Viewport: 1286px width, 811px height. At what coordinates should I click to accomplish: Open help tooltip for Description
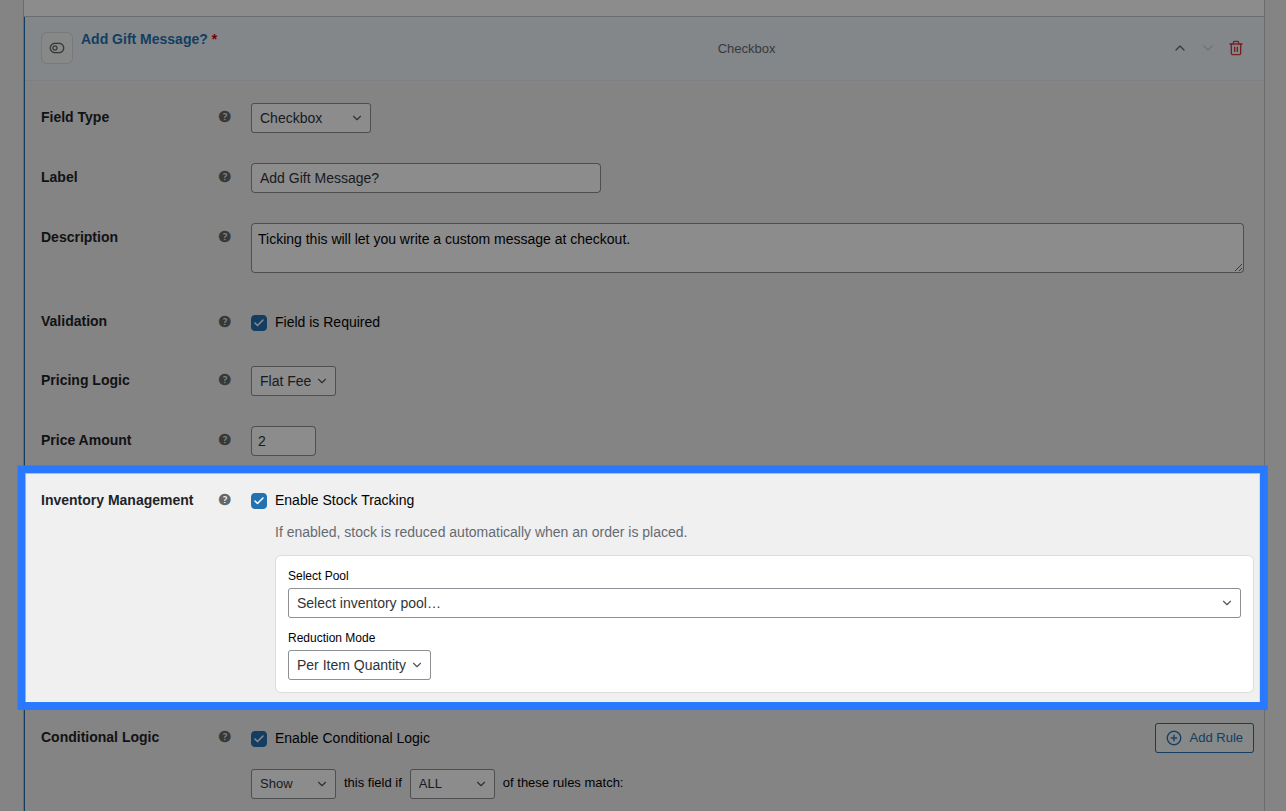coord(225,237)
